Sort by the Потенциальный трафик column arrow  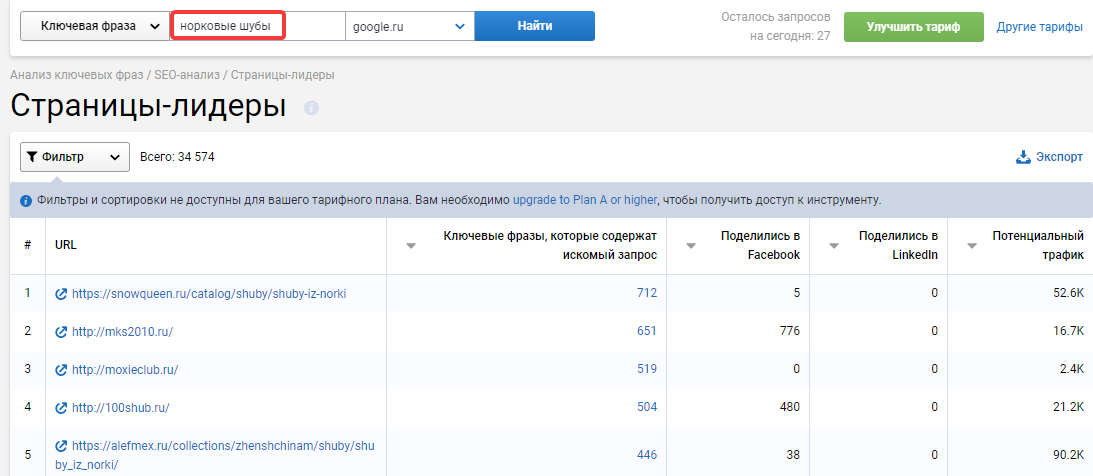972,245
